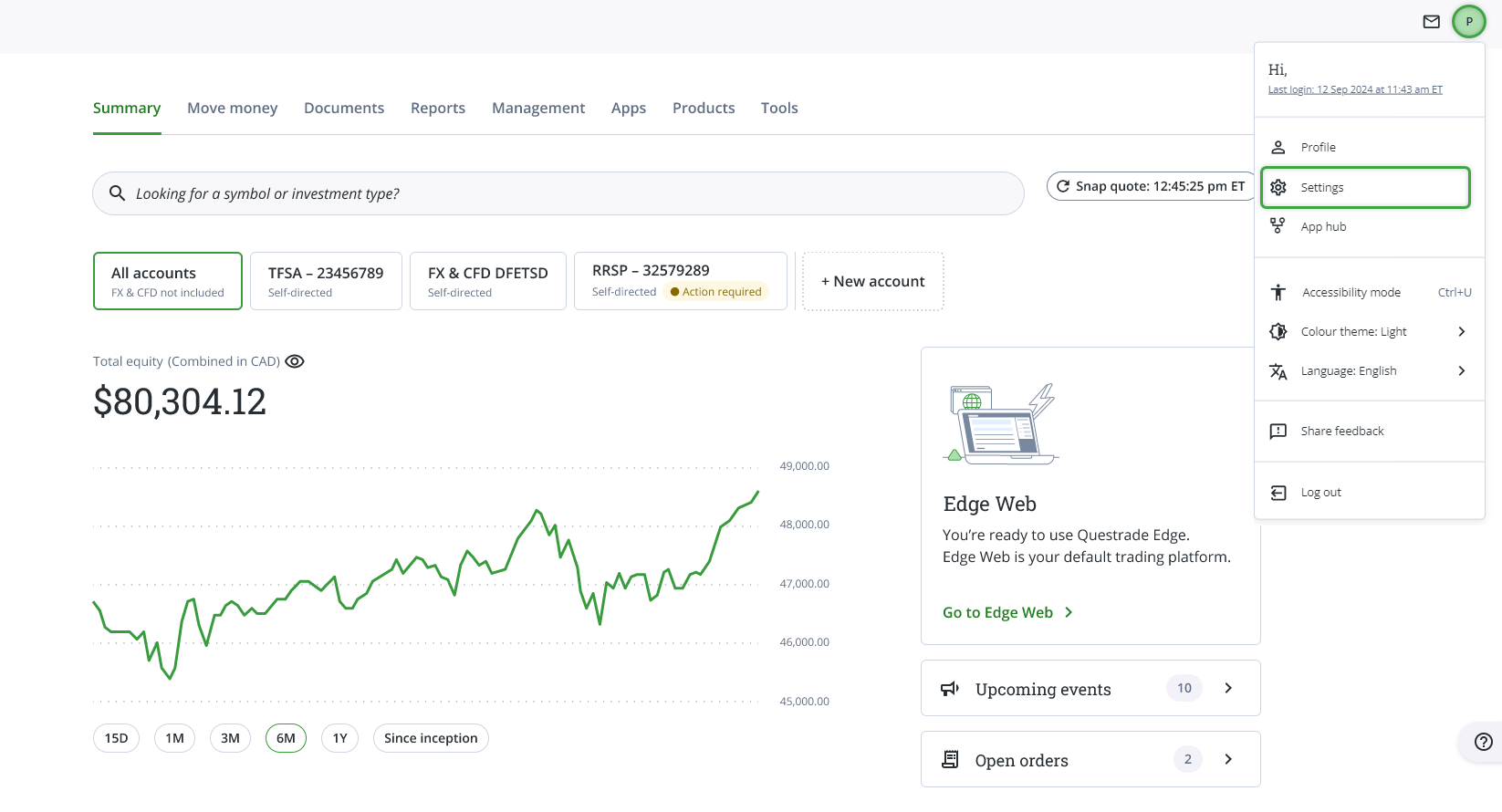
Task: Enable Accessibility mode
Action: pyautogui.click(x=1351, y=293)
